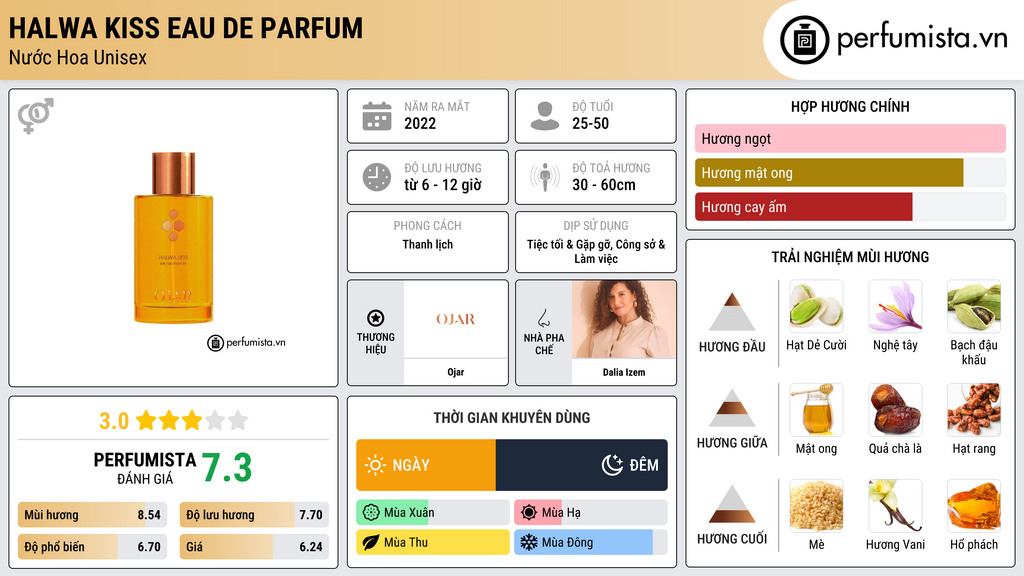Click the Mùa Thu season bar
This screenshot has height=576, width=1024.
433,542
